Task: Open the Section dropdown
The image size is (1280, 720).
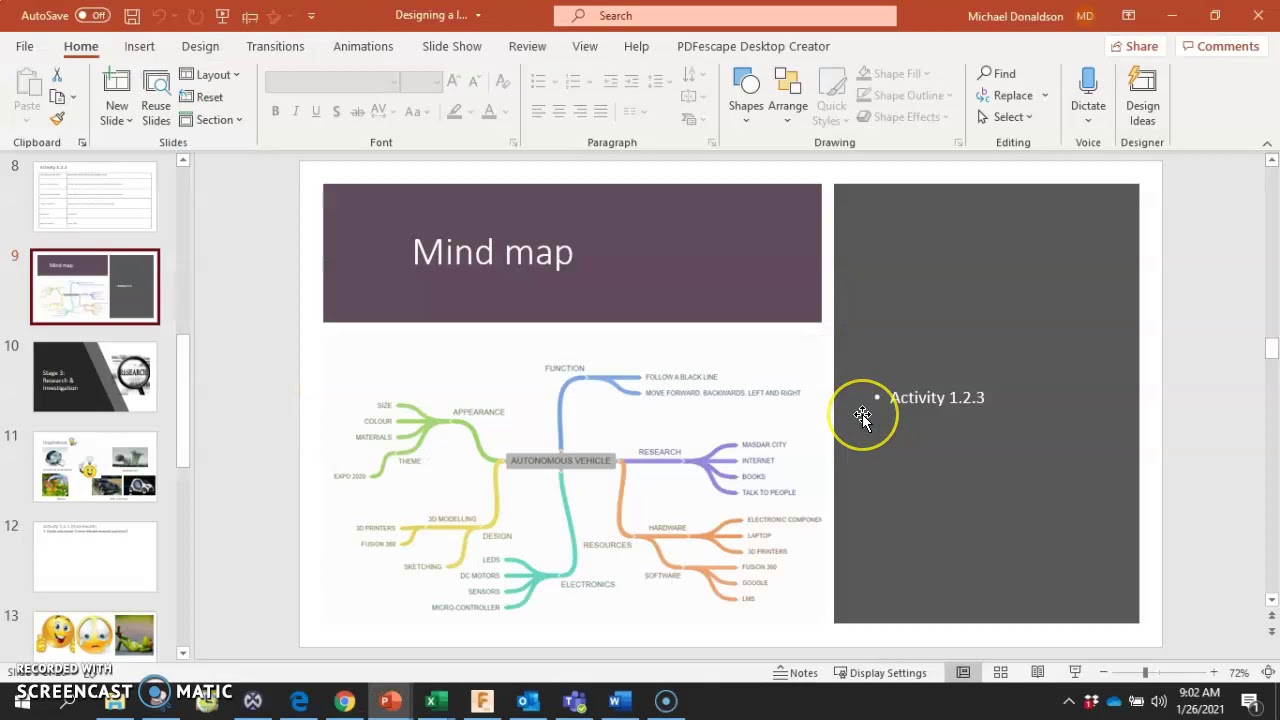Action: [211, 120]
